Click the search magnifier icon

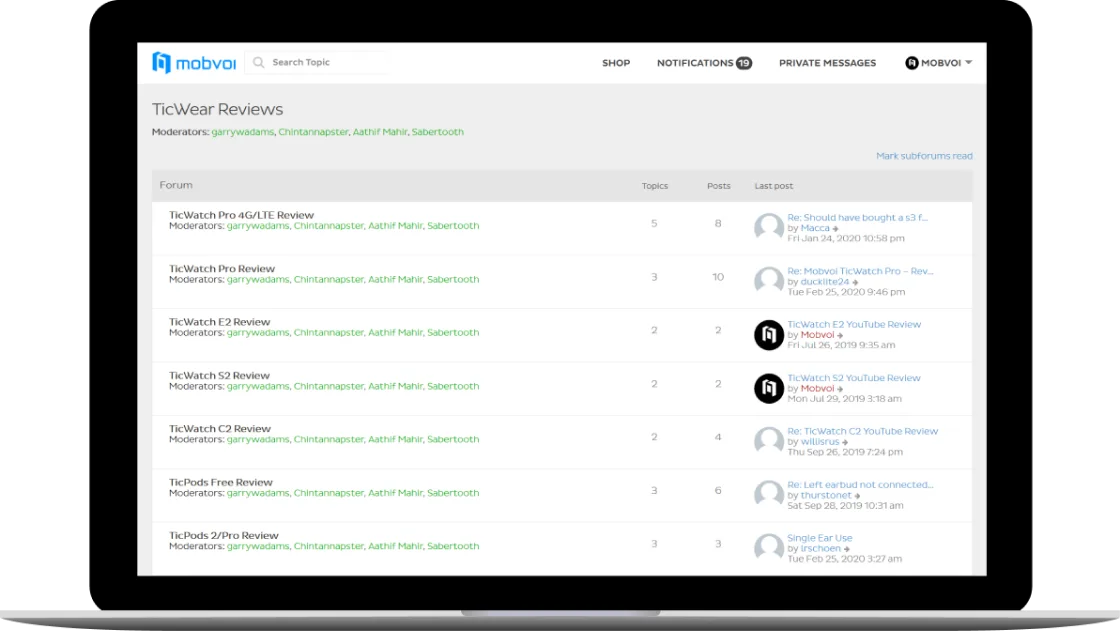tap(258, 62)
